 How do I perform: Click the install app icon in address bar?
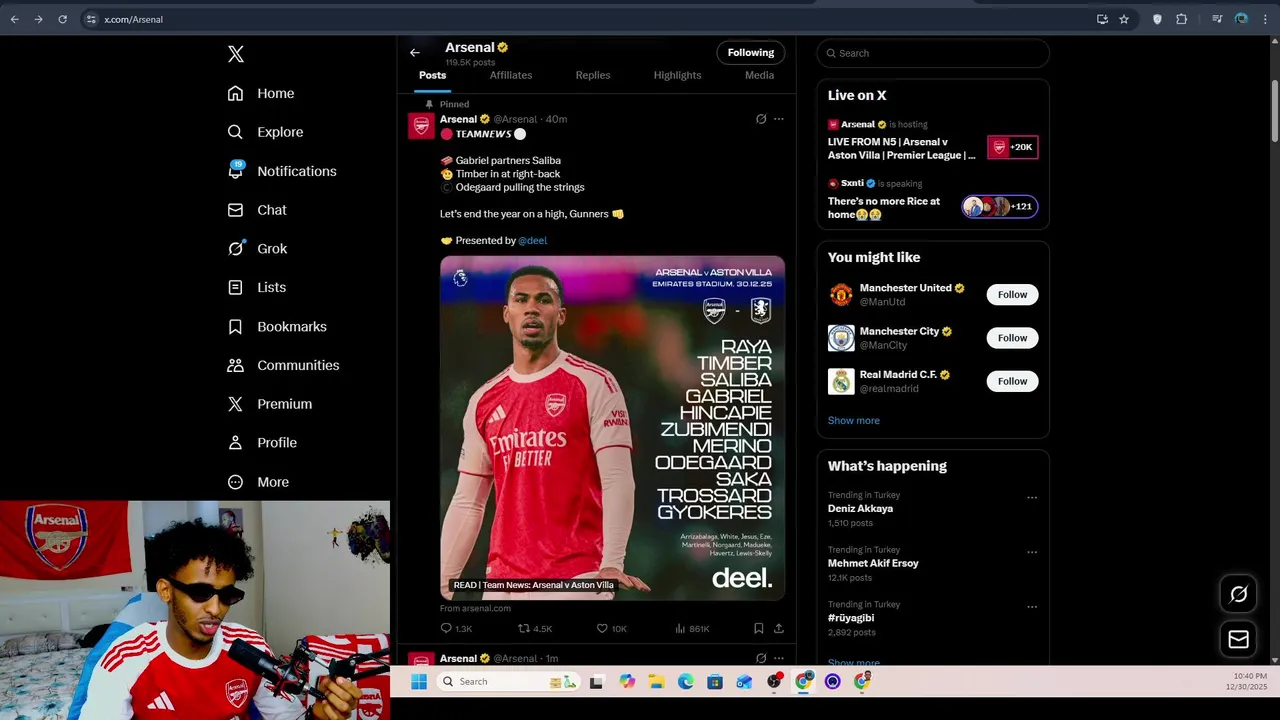[1102, 19]
